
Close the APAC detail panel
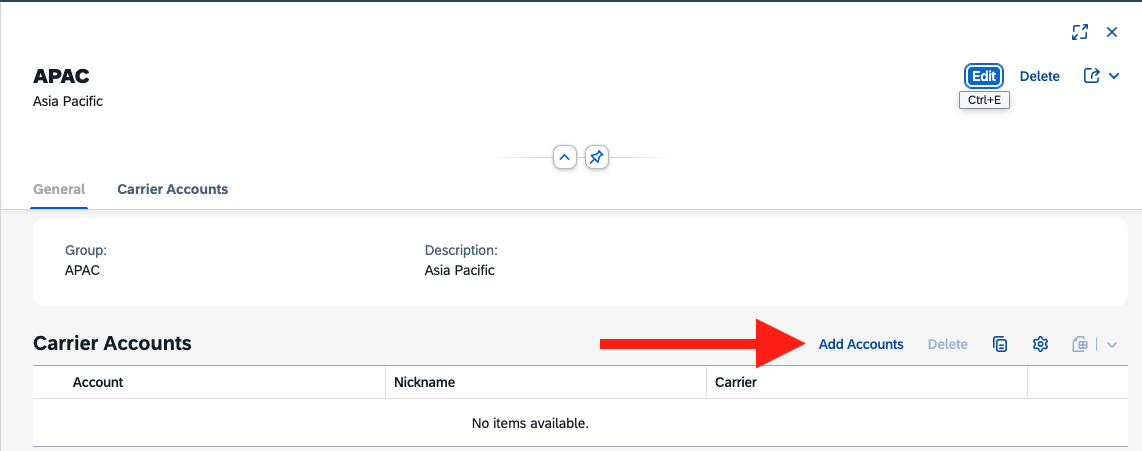point(1111,32)
